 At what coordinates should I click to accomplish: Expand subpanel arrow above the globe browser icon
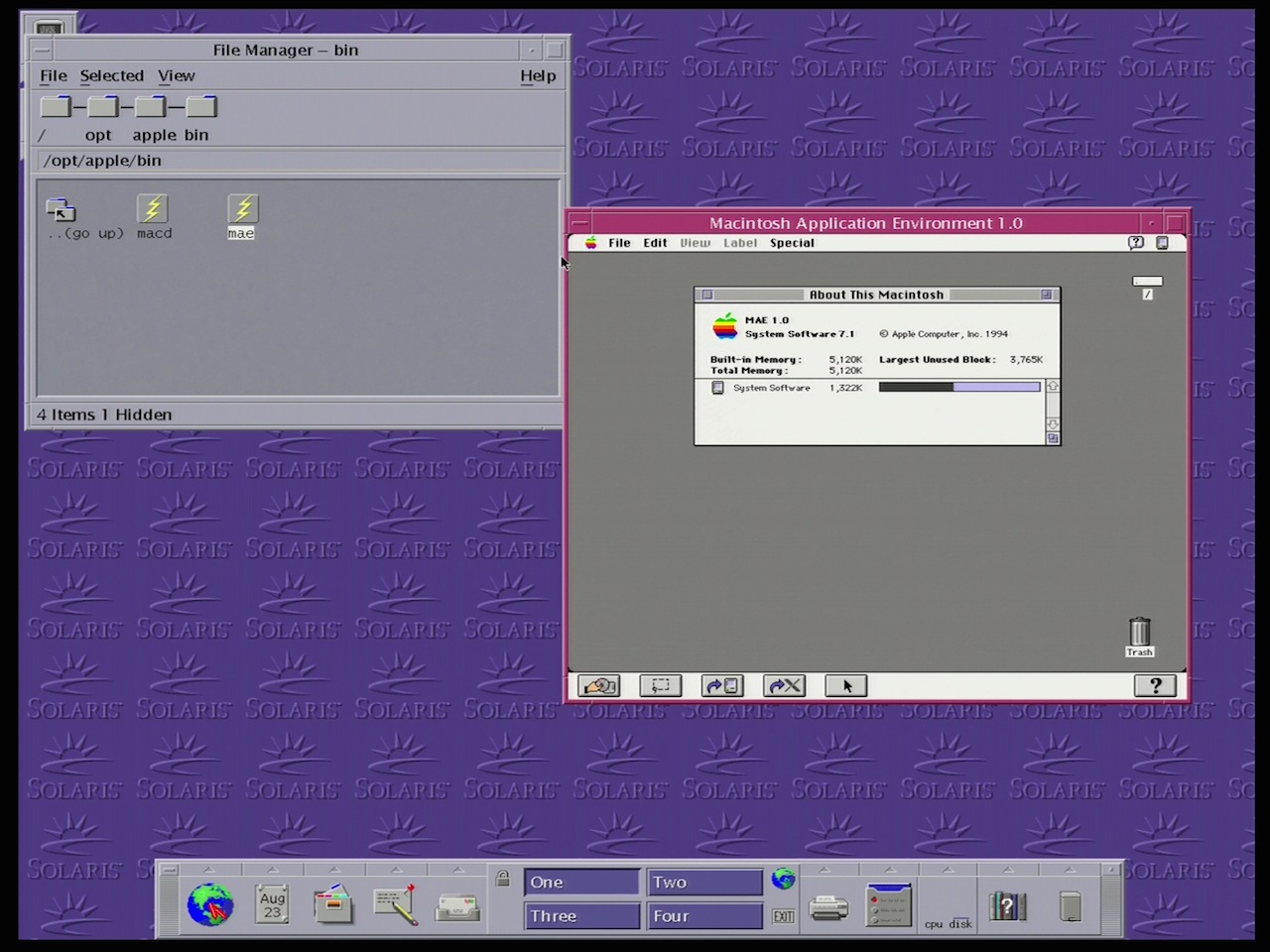[210, 870]
